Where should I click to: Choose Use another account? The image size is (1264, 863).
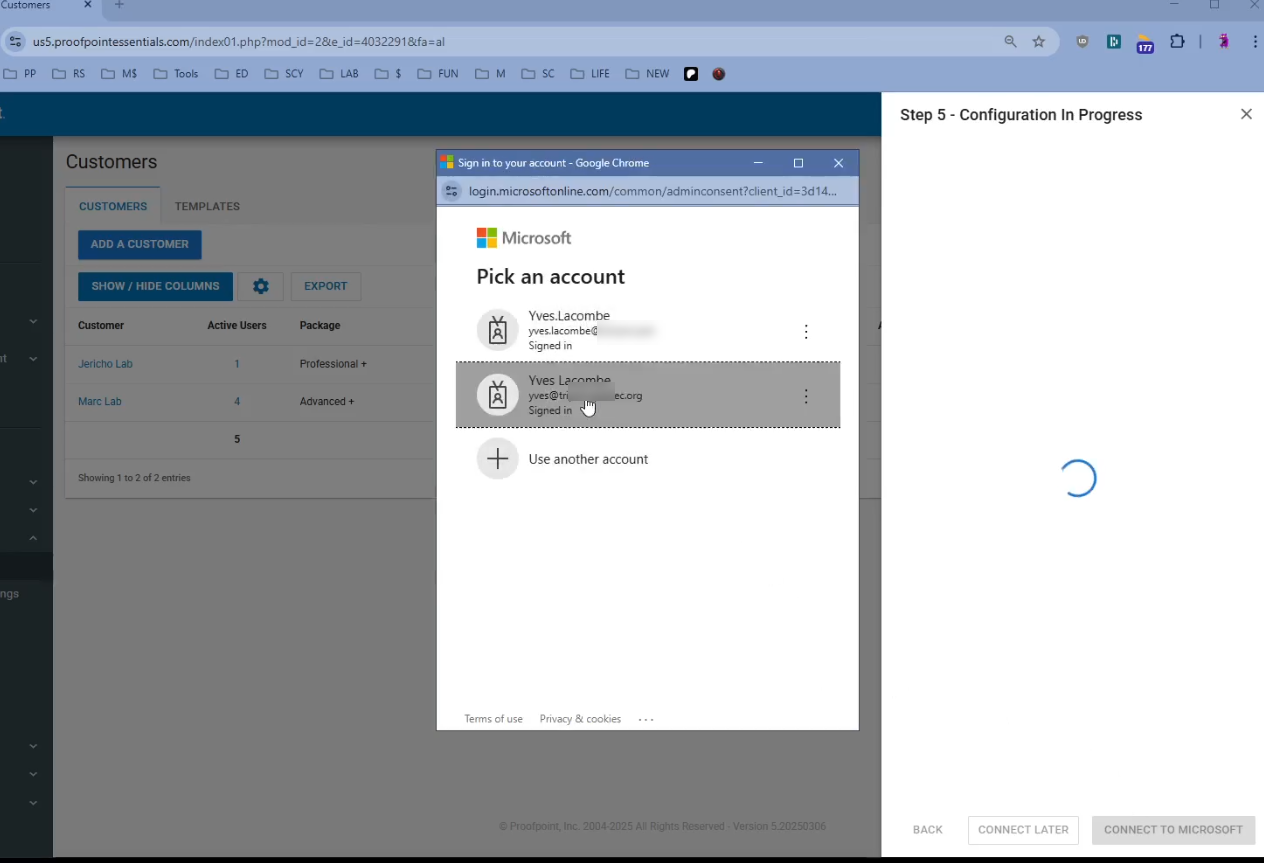pyautogui.click(x=648, y=459)
